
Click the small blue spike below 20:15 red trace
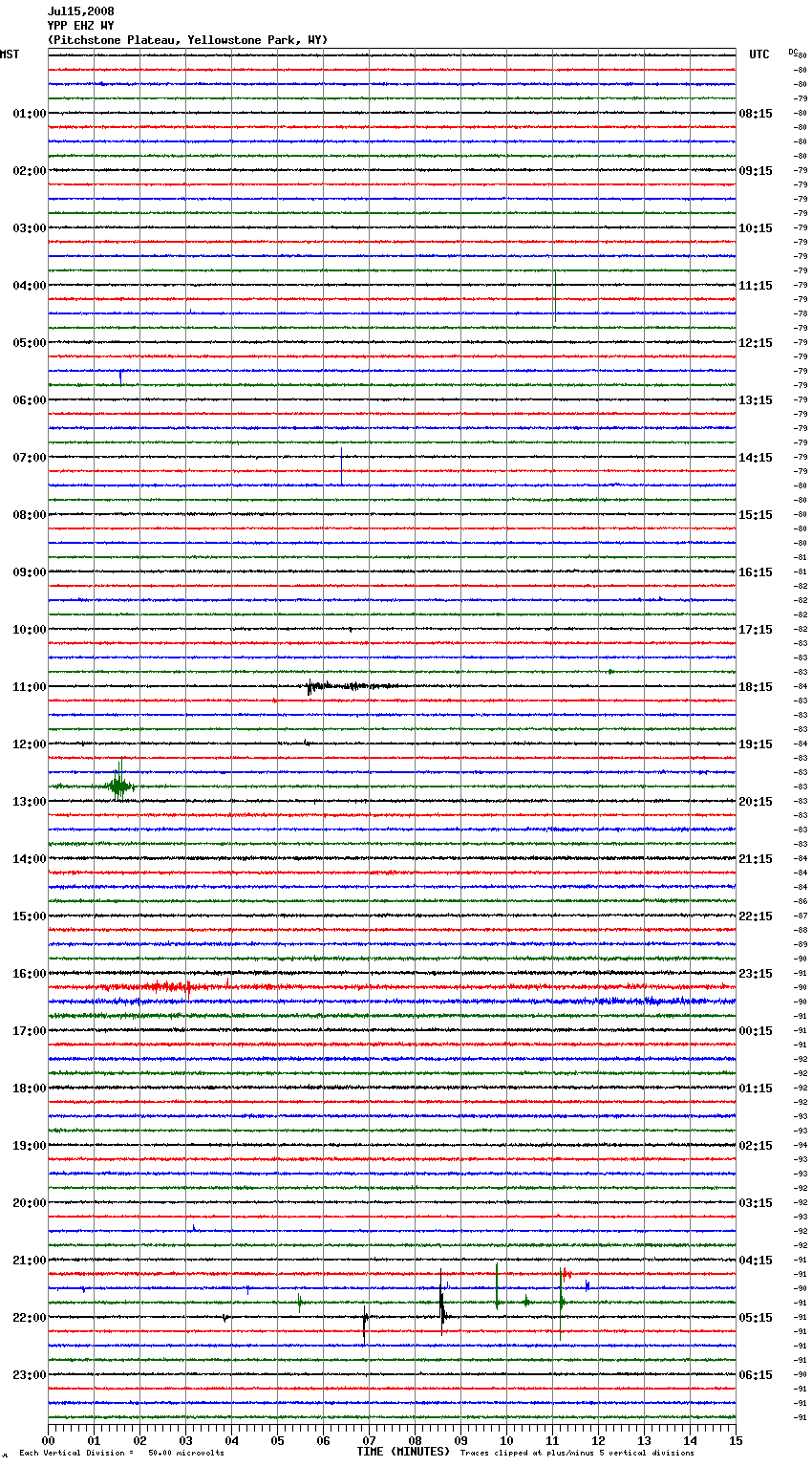194,1228
